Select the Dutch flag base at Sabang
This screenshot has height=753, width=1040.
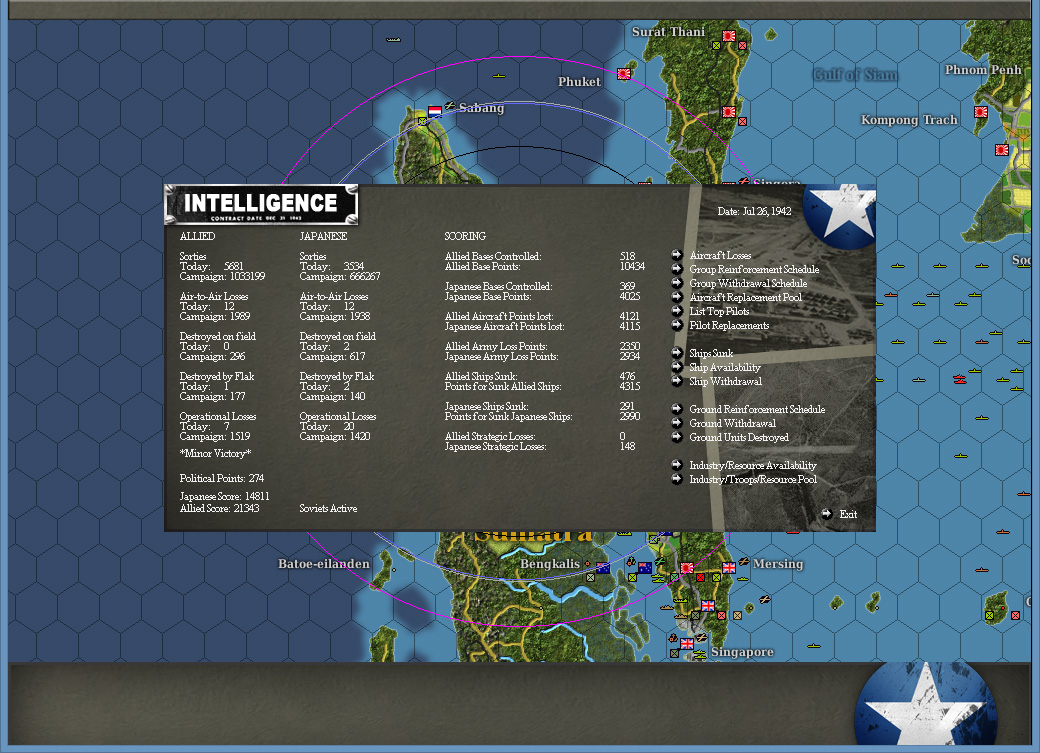(434, 111)
